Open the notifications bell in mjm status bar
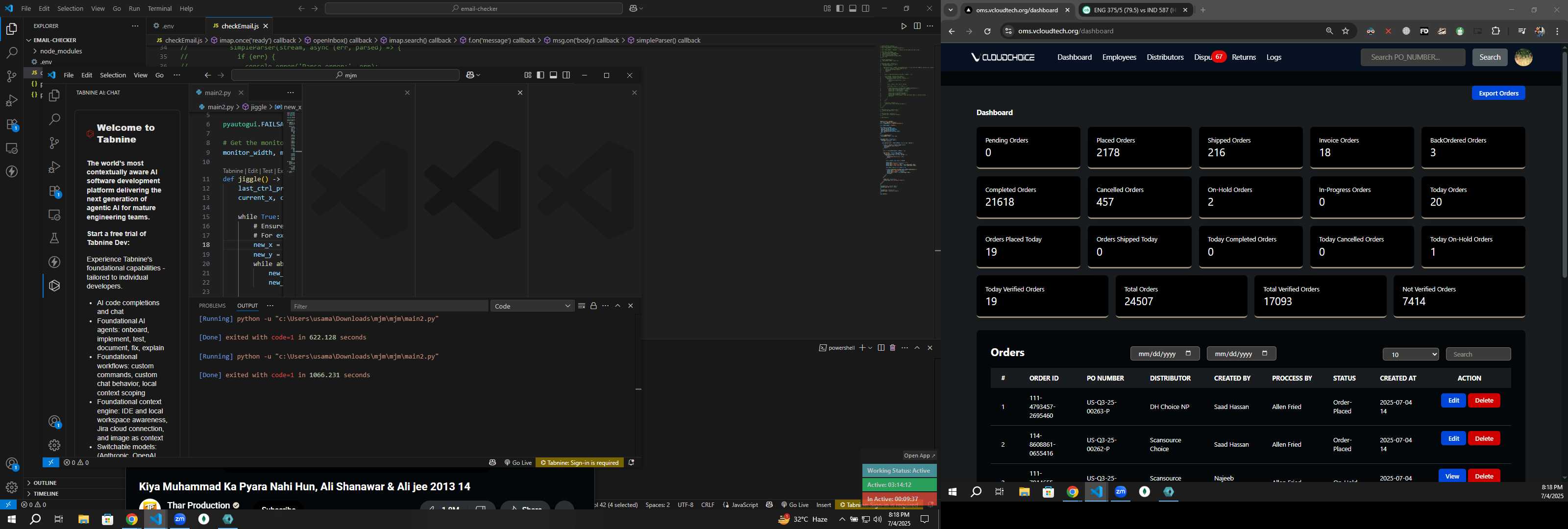Screen dimensions: 1568x529 coord(631,463)
